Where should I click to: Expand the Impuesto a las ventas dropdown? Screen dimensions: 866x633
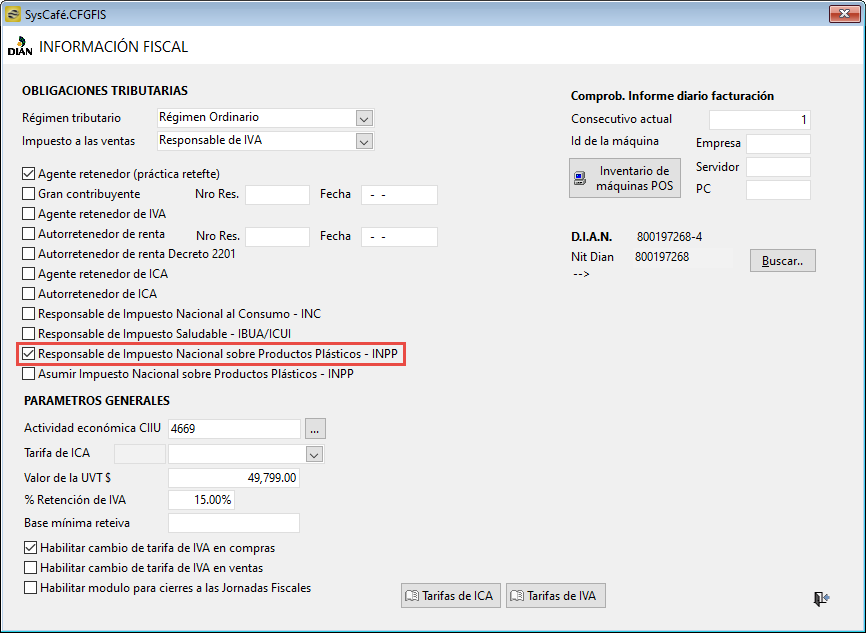364,141
